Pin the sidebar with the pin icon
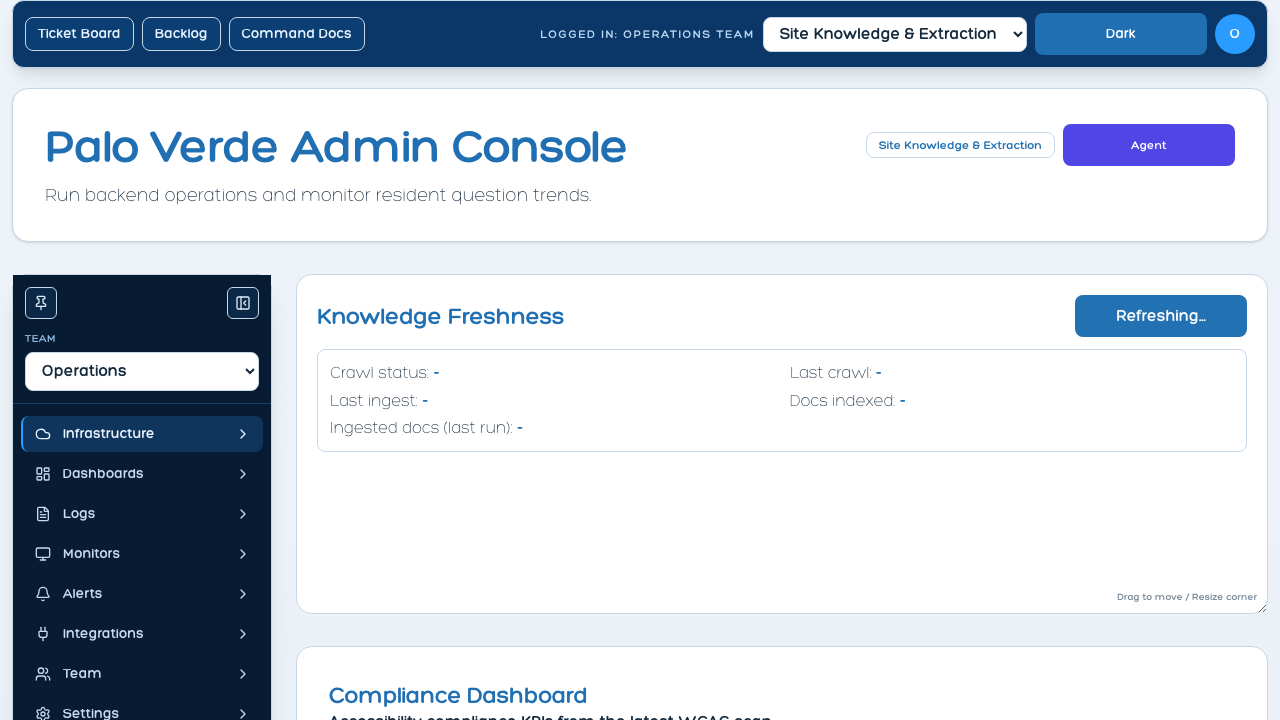The image size is (1280, 720). pos(41,303)
